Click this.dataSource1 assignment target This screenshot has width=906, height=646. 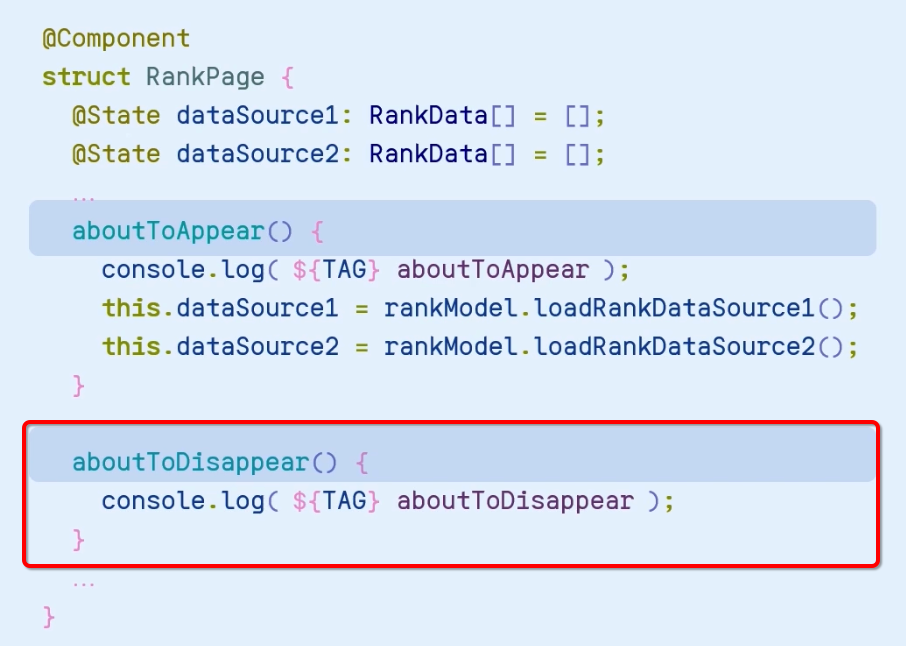220,308
